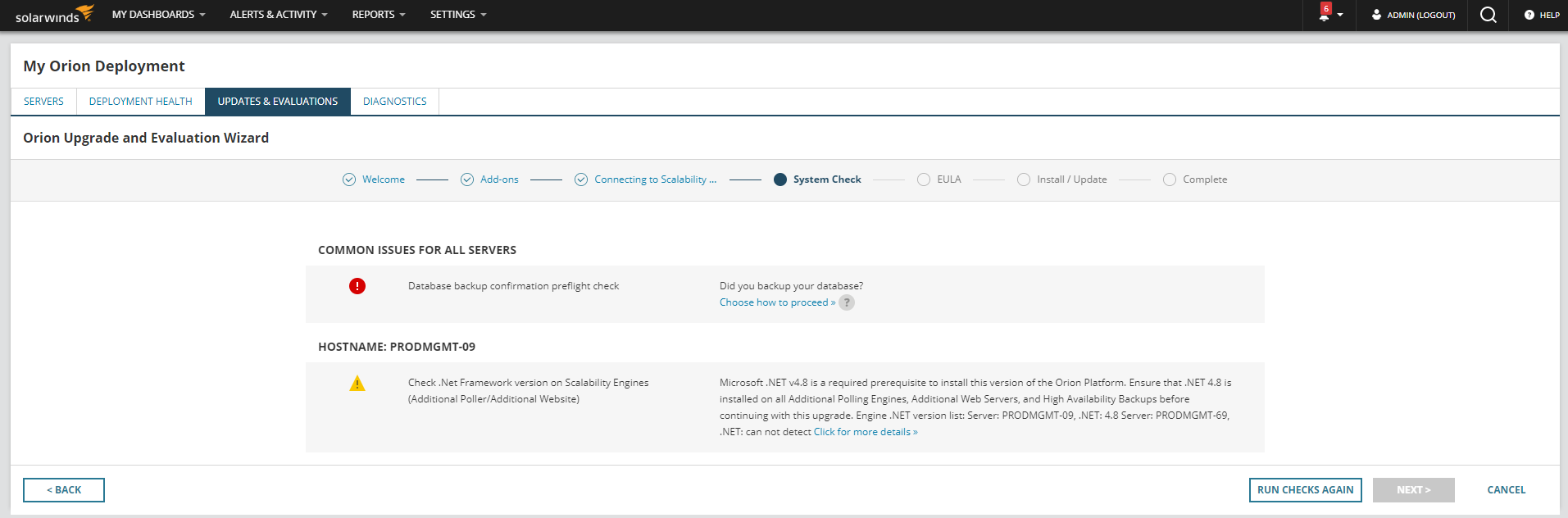Screen dimensions: 1568x518
Task: Open the Alerts & Activity menu
Action: (279, 15)
